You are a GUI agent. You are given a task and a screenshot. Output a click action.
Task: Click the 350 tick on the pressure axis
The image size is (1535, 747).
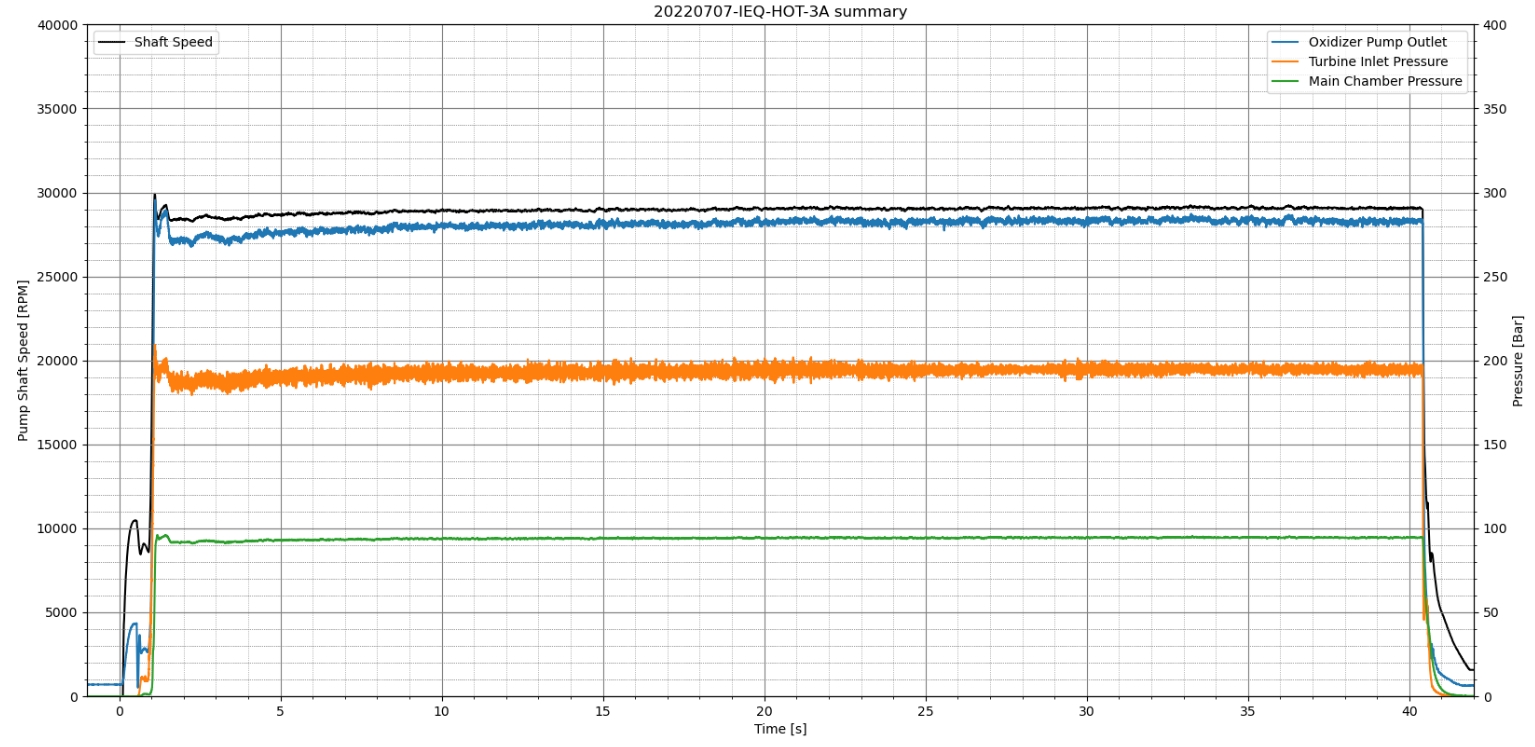[1494, 109]
